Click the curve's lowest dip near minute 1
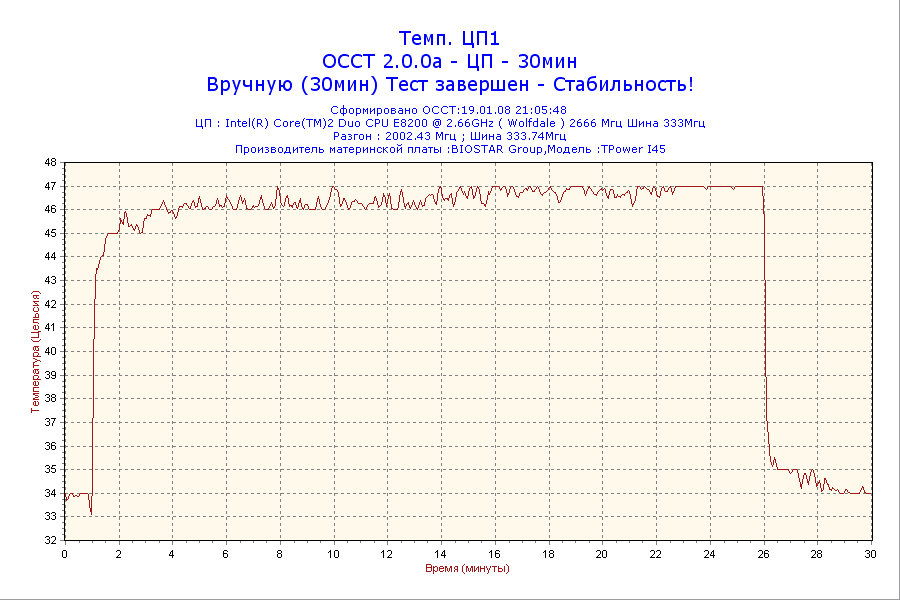This screenshot has height=600, width=900. click(91, 513)
